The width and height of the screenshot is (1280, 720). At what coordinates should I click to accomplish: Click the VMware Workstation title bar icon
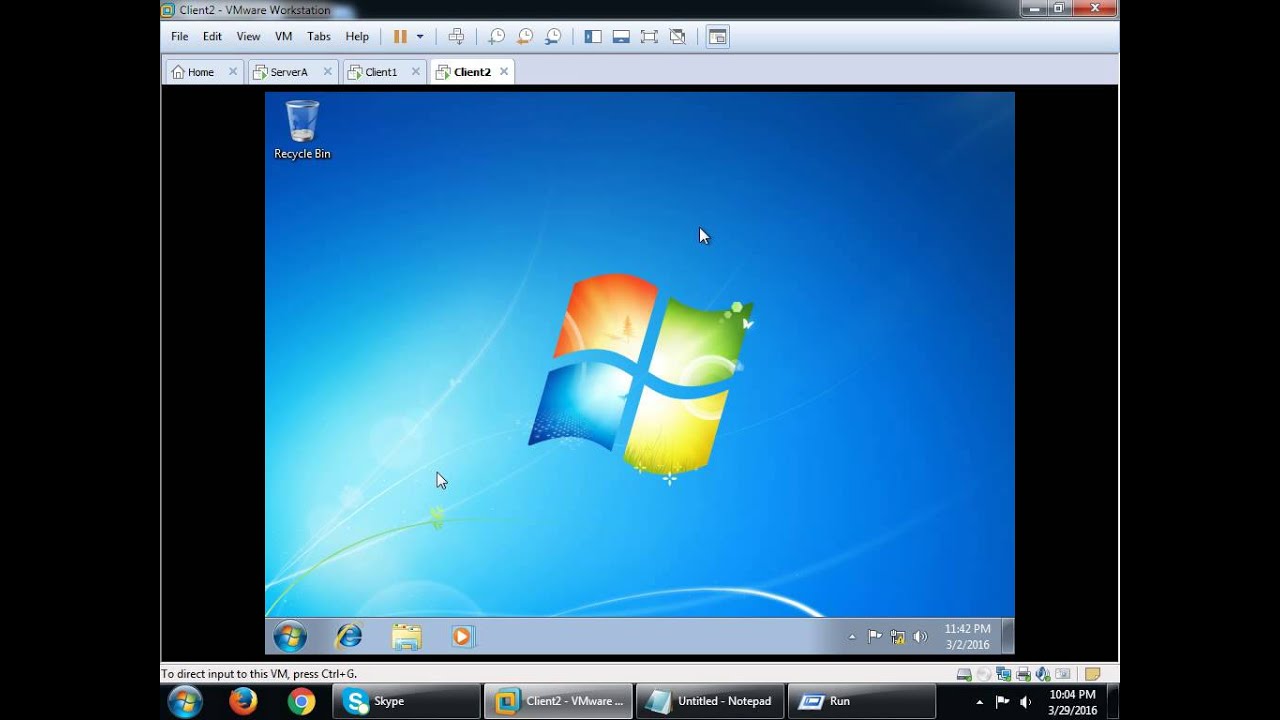168,10
